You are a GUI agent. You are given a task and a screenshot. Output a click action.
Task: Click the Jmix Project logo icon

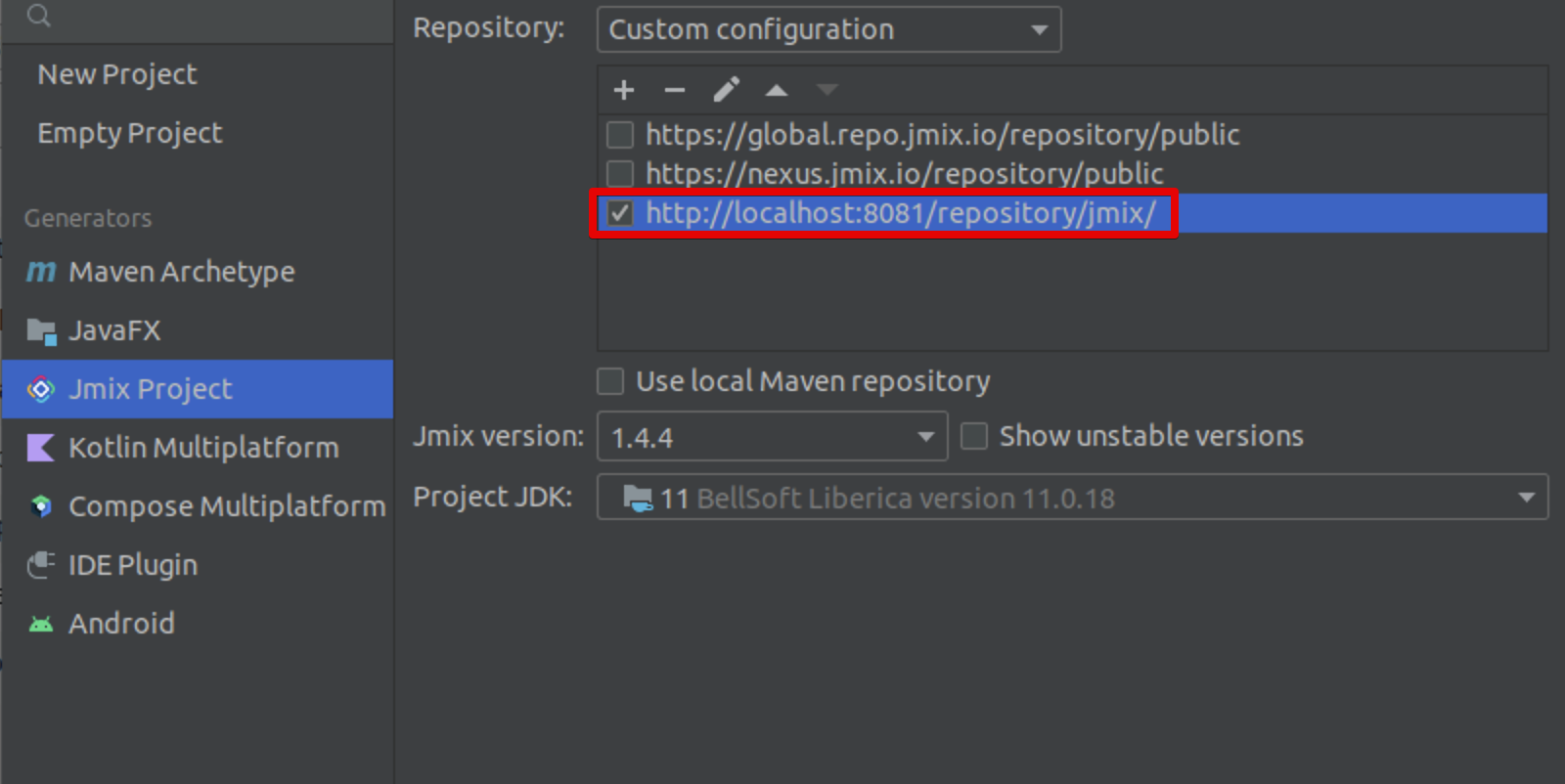[41, 389]
